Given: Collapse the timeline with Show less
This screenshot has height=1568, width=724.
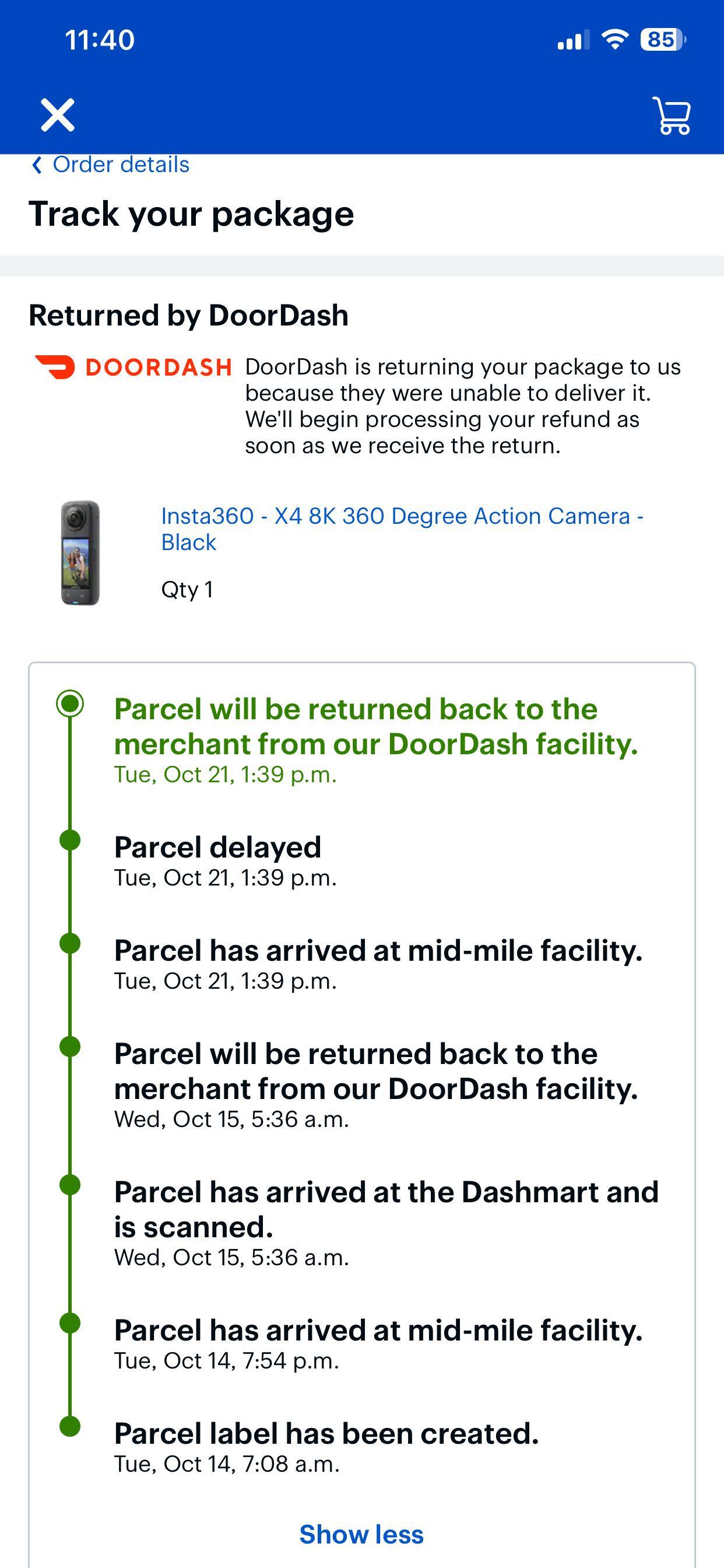Looking at the screenshot, I should [x=361, y=1534].
